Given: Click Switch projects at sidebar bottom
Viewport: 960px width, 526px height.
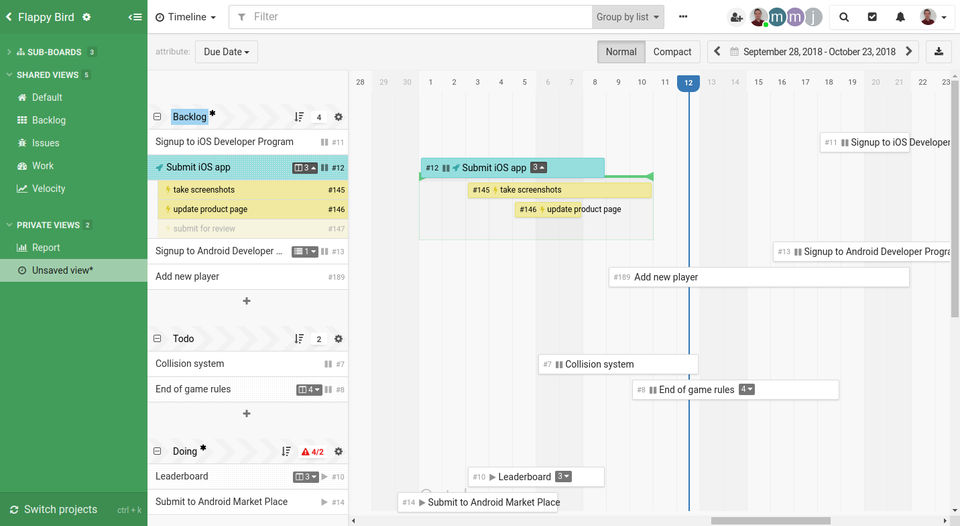Looking at the screenshot, I should [60, 509].
